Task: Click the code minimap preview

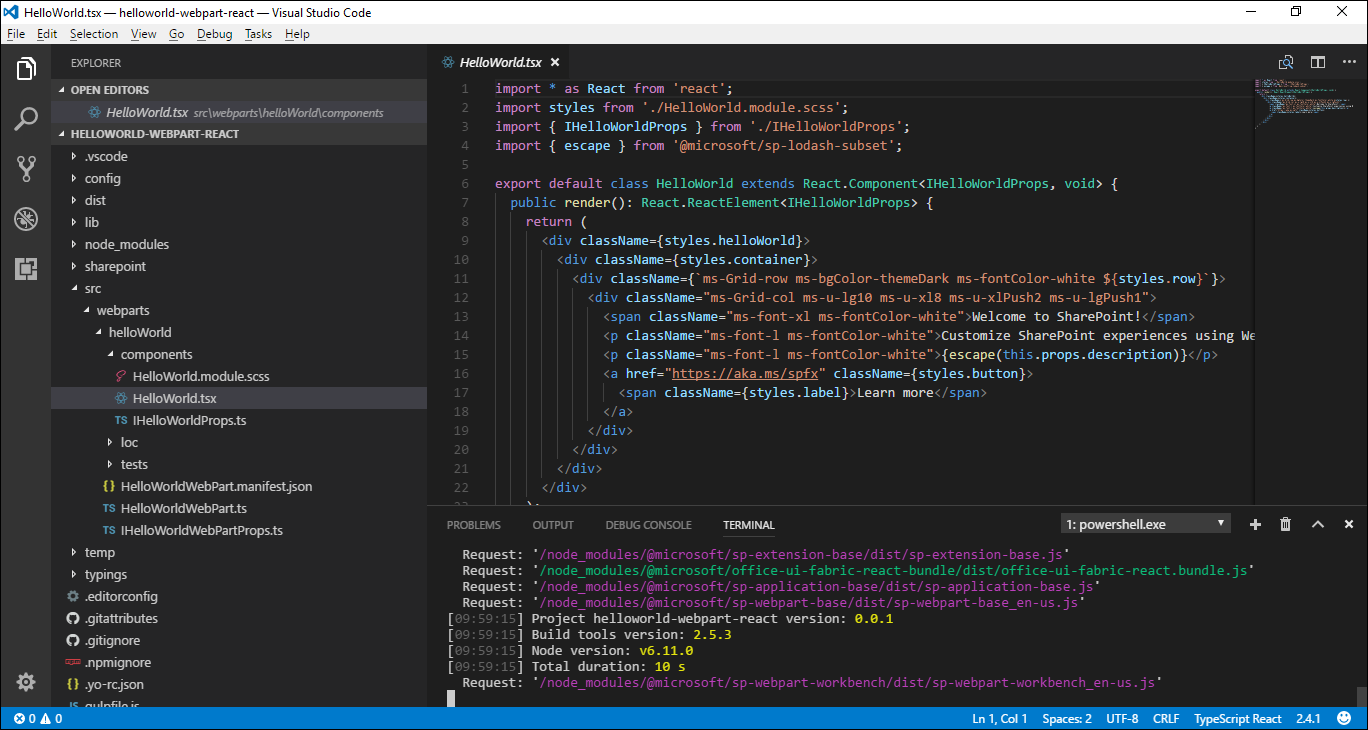Action: (1303, 104)
